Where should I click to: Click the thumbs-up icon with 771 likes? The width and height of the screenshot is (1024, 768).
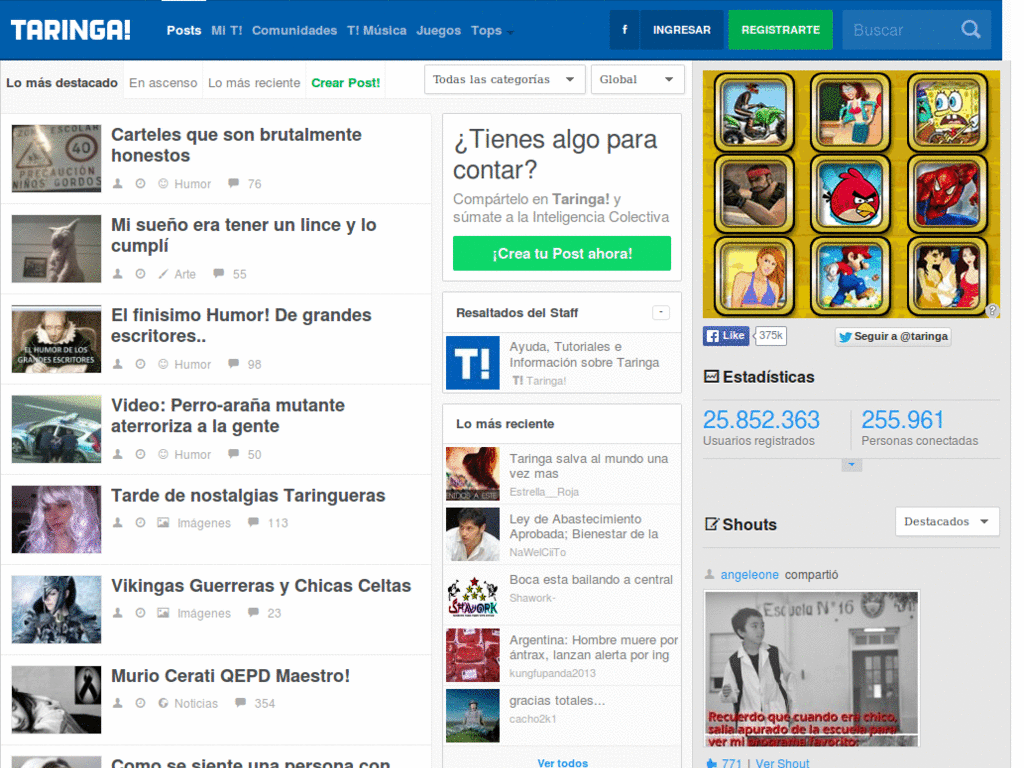pyautogui.click(x=711, y=763)
